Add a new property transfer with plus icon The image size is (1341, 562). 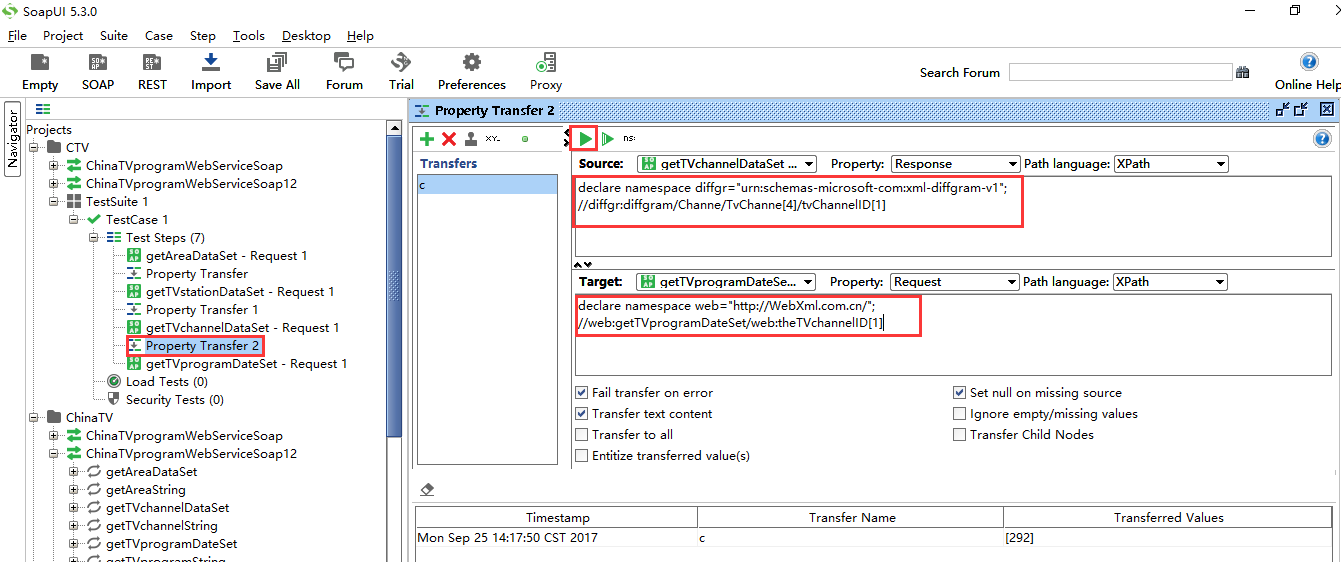(427, 139)
